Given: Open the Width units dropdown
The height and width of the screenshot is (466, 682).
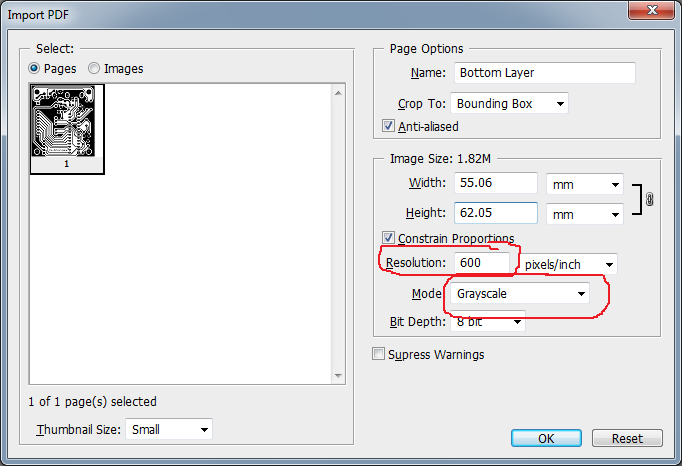Looking at the screenshot, I should point(585,184).
